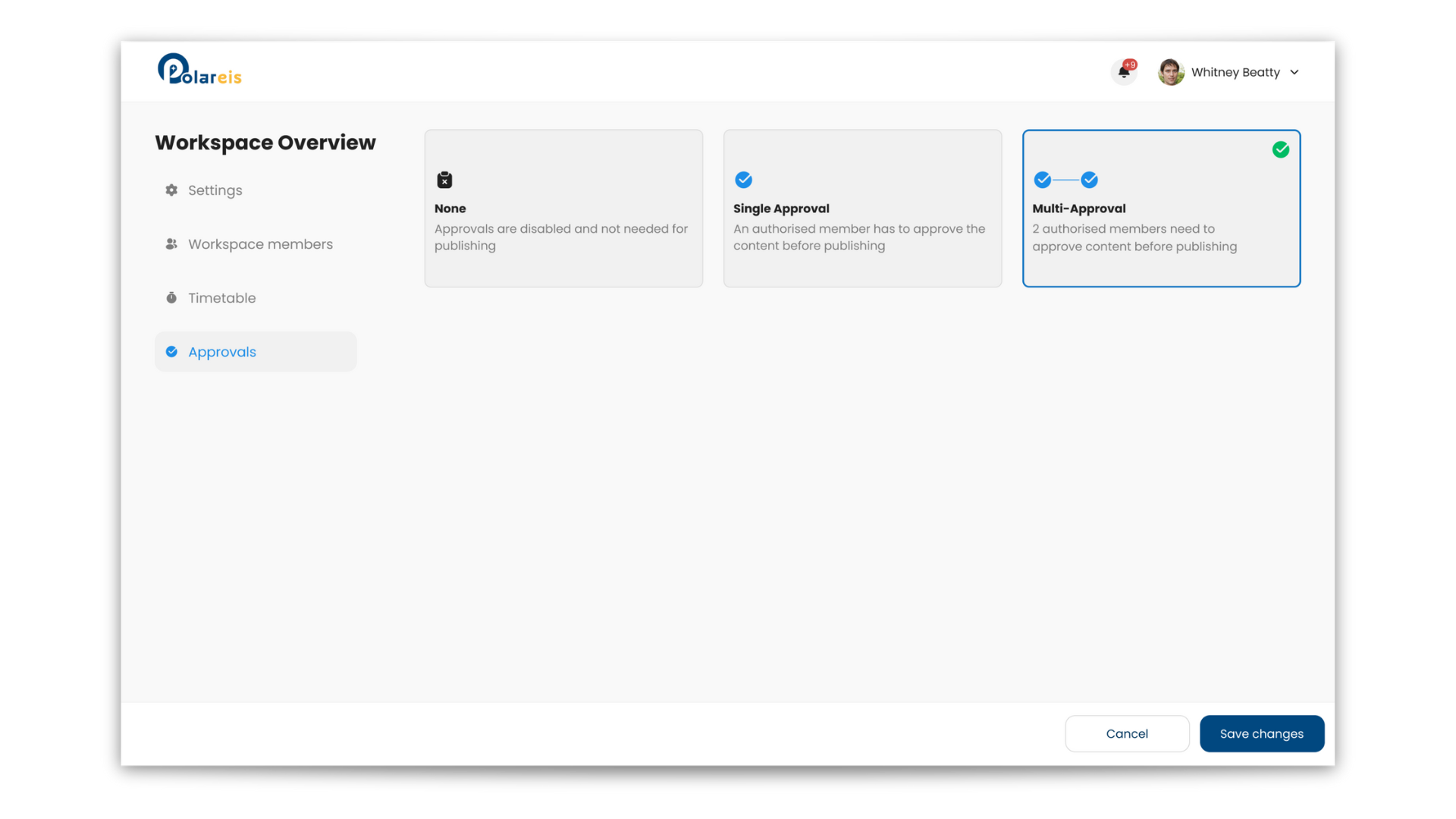
Task: Click the Single Approval blue check icon
Action: [x=743, y=180]
